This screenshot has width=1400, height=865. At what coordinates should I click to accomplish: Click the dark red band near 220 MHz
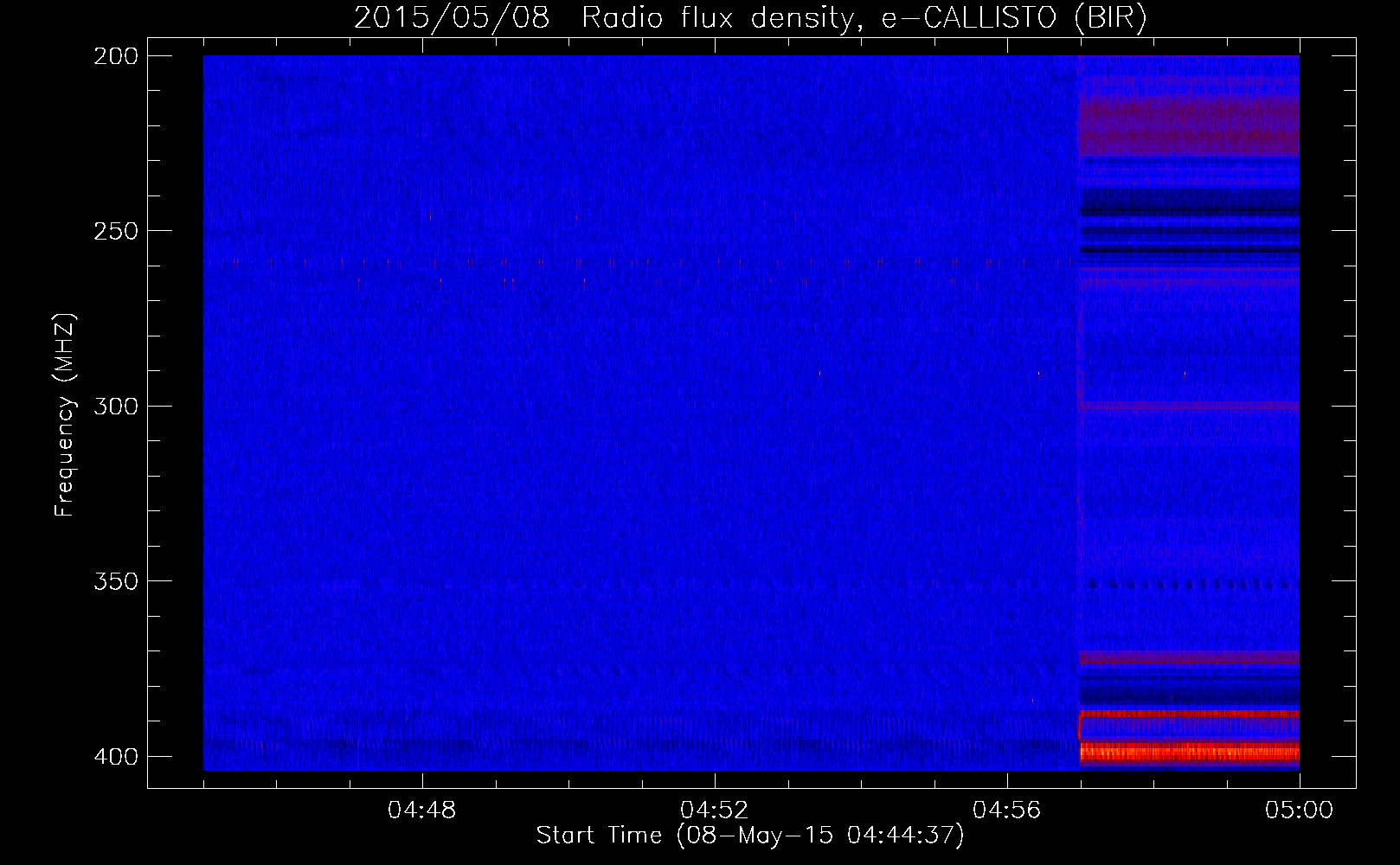[x=1189, y=126]
